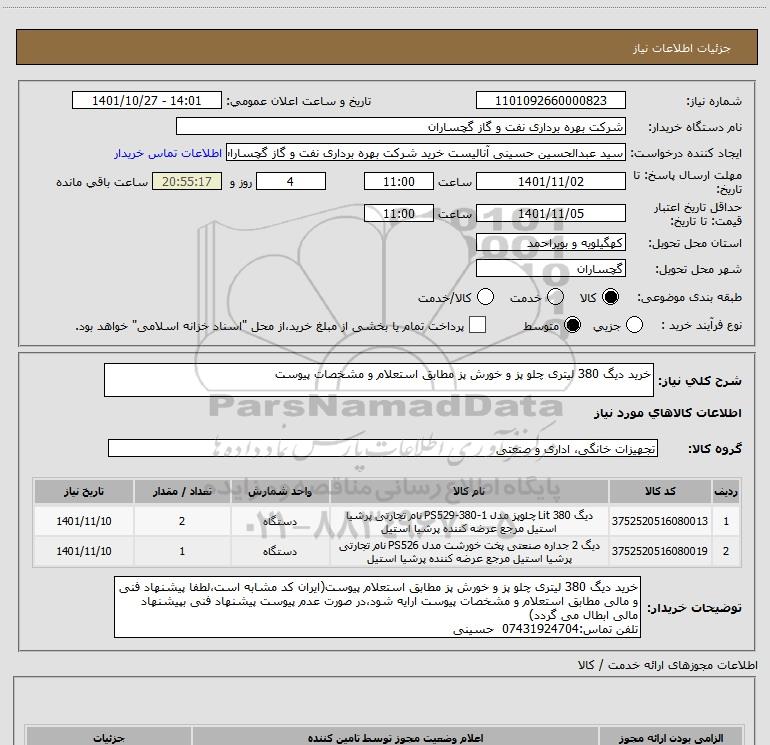Select product code 375252051608​0019
Viewport: 770px width, 745px height.
coord(660,551)
